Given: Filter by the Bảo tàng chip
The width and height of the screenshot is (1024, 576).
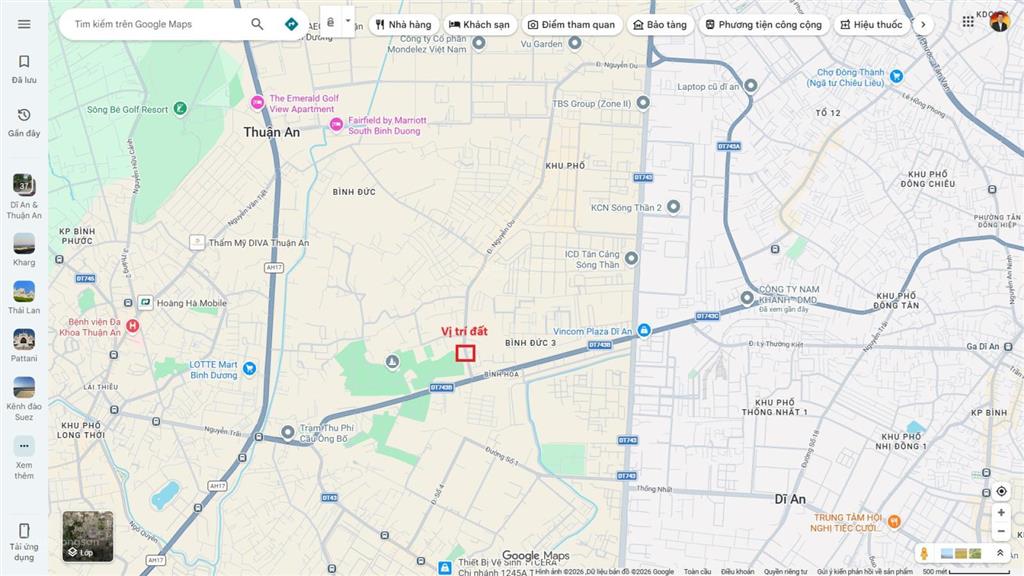Looking at the screenshot, I should pos(660,25).
